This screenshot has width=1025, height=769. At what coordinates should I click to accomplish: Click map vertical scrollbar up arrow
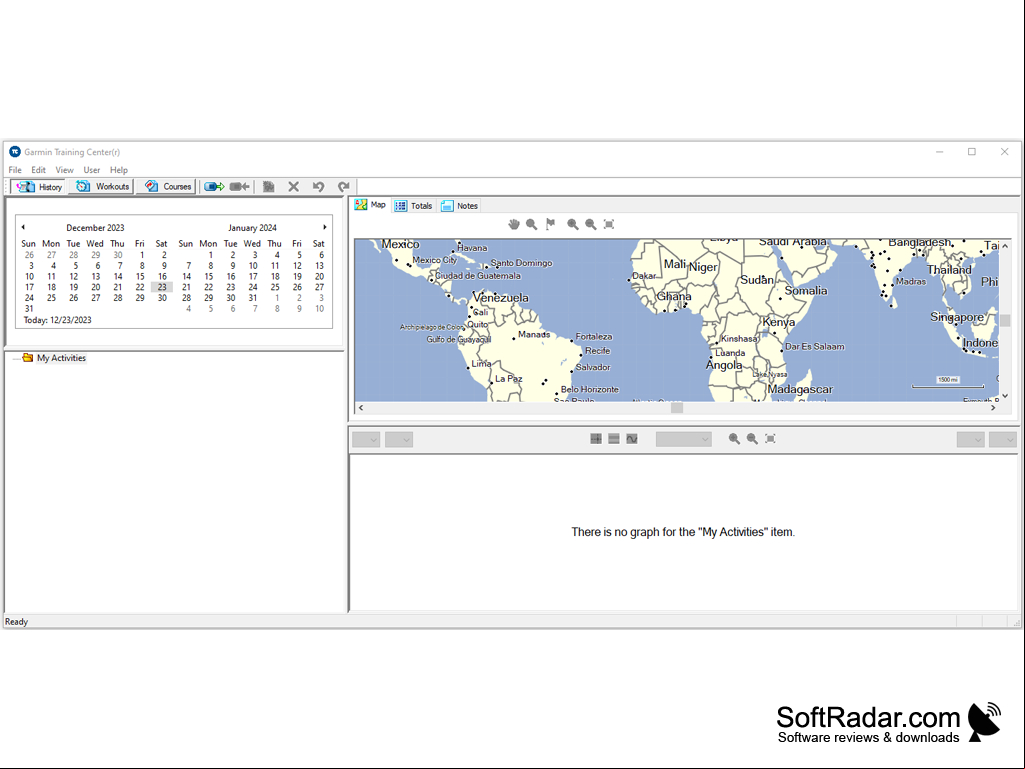[x=1005, y=246]
